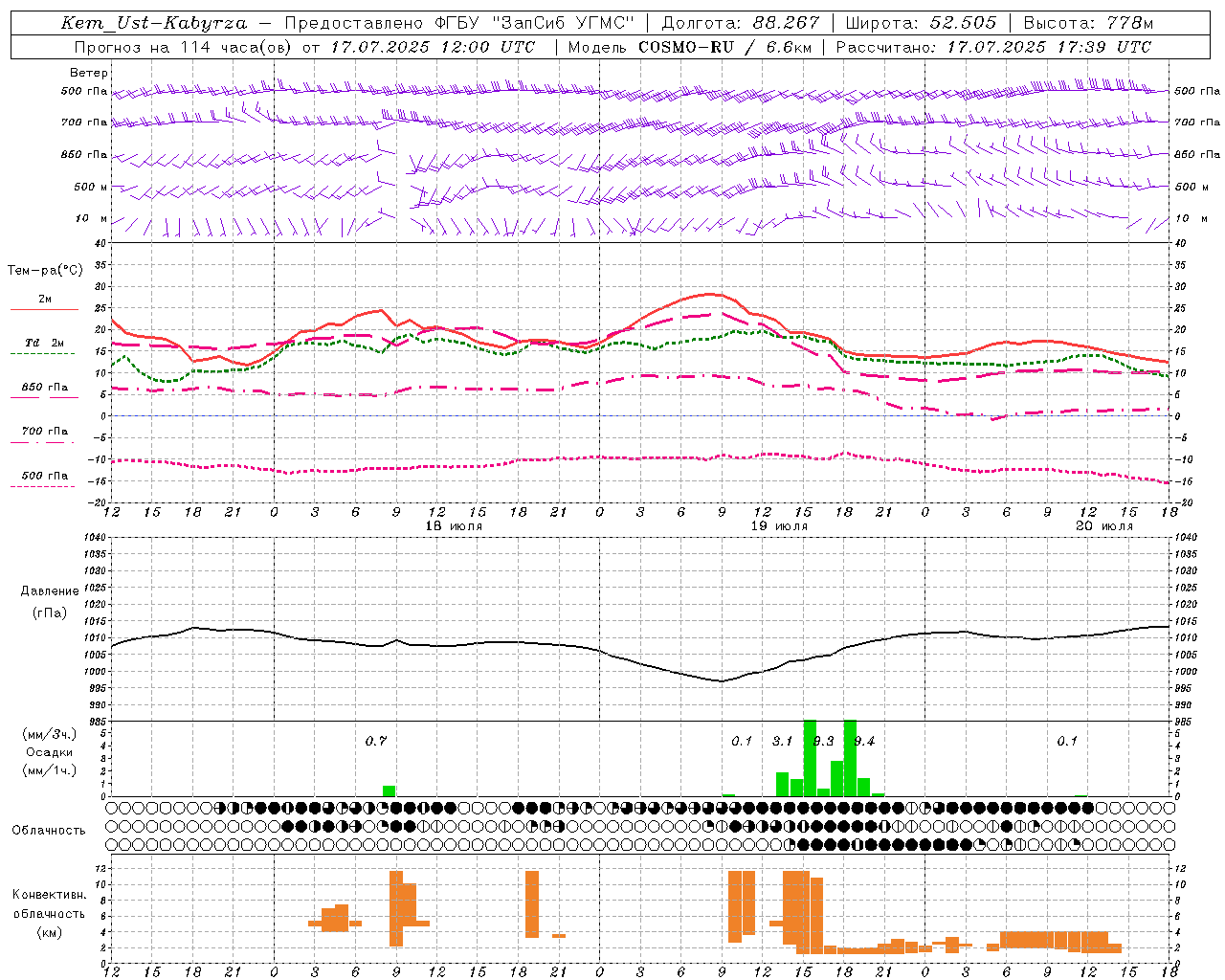Viewport: 1225px width, 980px height.
Task: Click the '9.4' precipitation total value
Action: coord(864,741)
